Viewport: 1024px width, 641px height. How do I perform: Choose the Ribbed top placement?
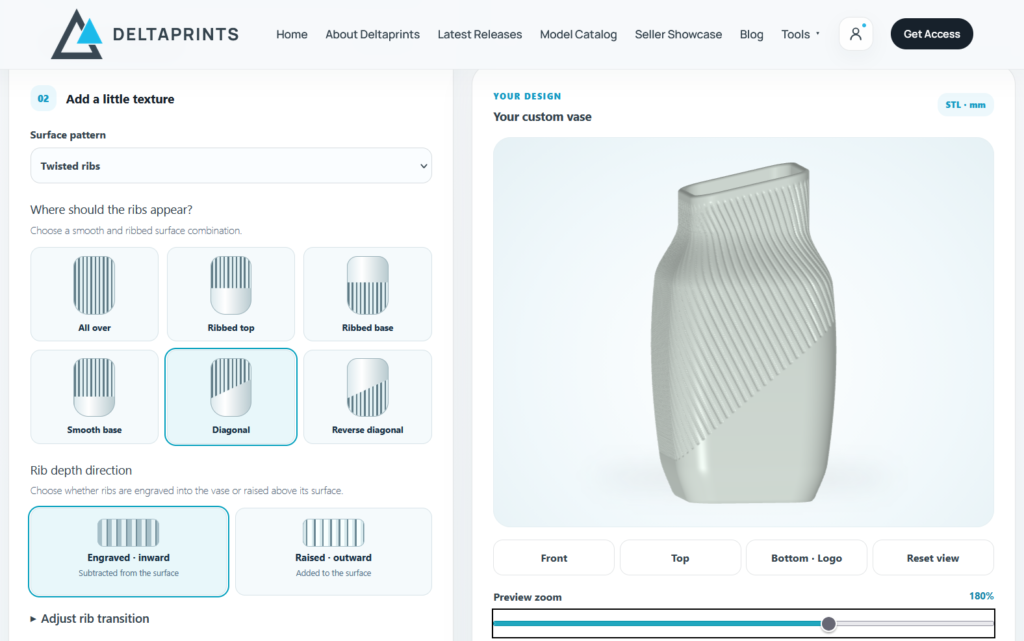pos(231,294)
